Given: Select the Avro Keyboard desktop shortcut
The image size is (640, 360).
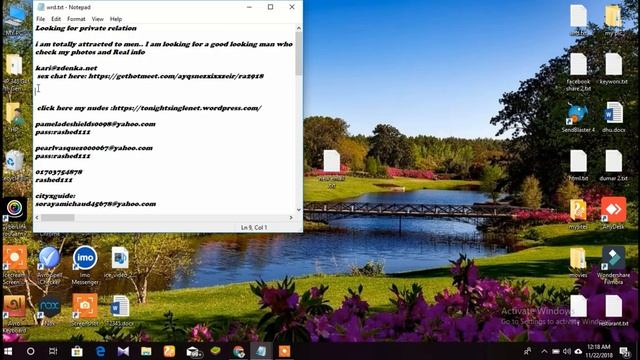Looking at the screenshot, I should 14,313.
